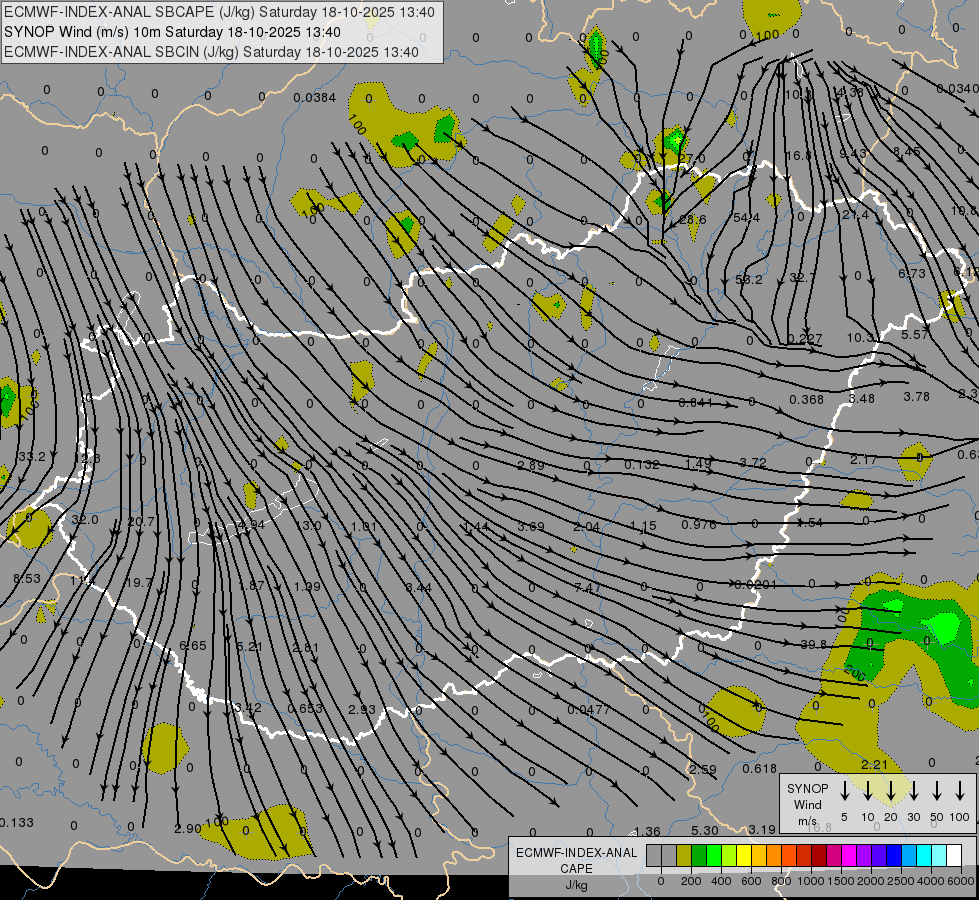Pick the white swatch above 6000 in the CAPE legend
The height and width of the screenshot is (900, 979).
[953, 856]
